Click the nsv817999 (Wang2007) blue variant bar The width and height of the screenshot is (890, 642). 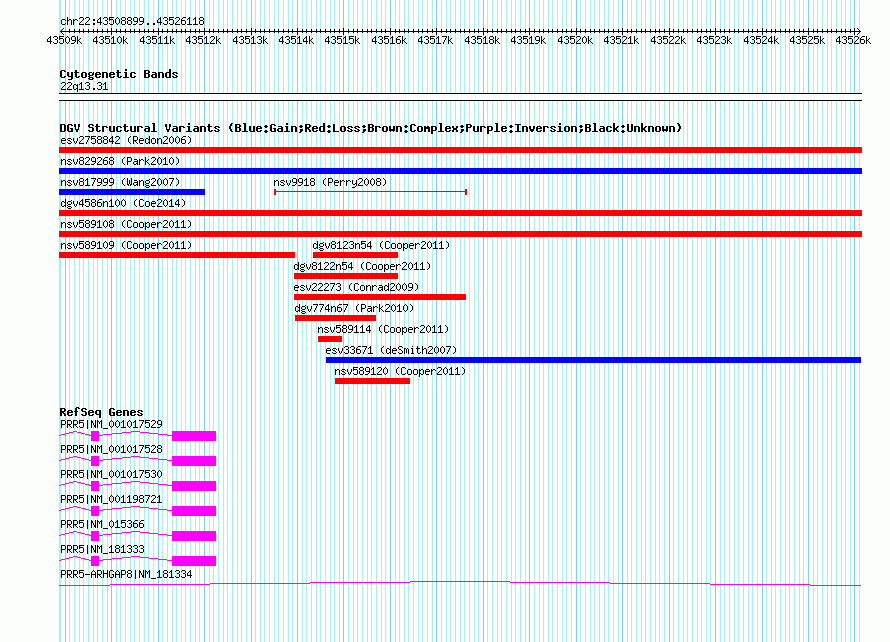click(132, 192)
